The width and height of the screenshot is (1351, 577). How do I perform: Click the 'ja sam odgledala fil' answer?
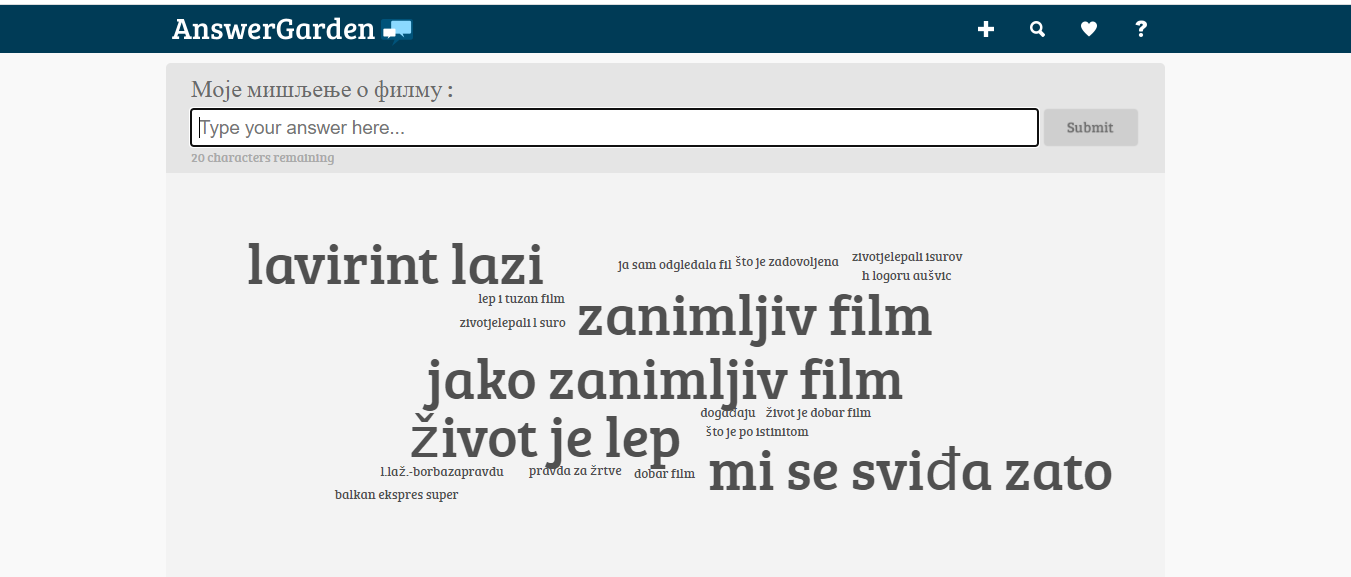pos(674,265)
